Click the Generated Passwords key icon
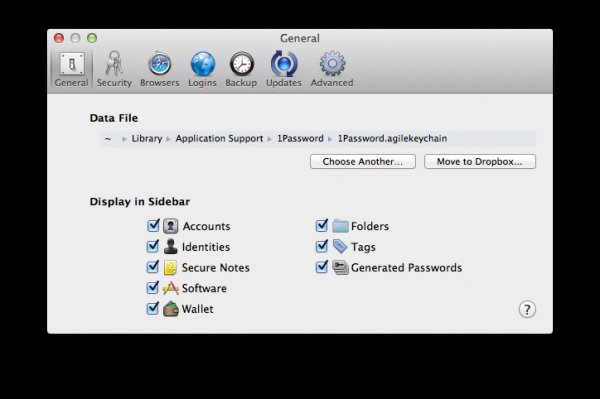This screenshot has width=600, height=399. pyautogui.click(x=340, y=268)
